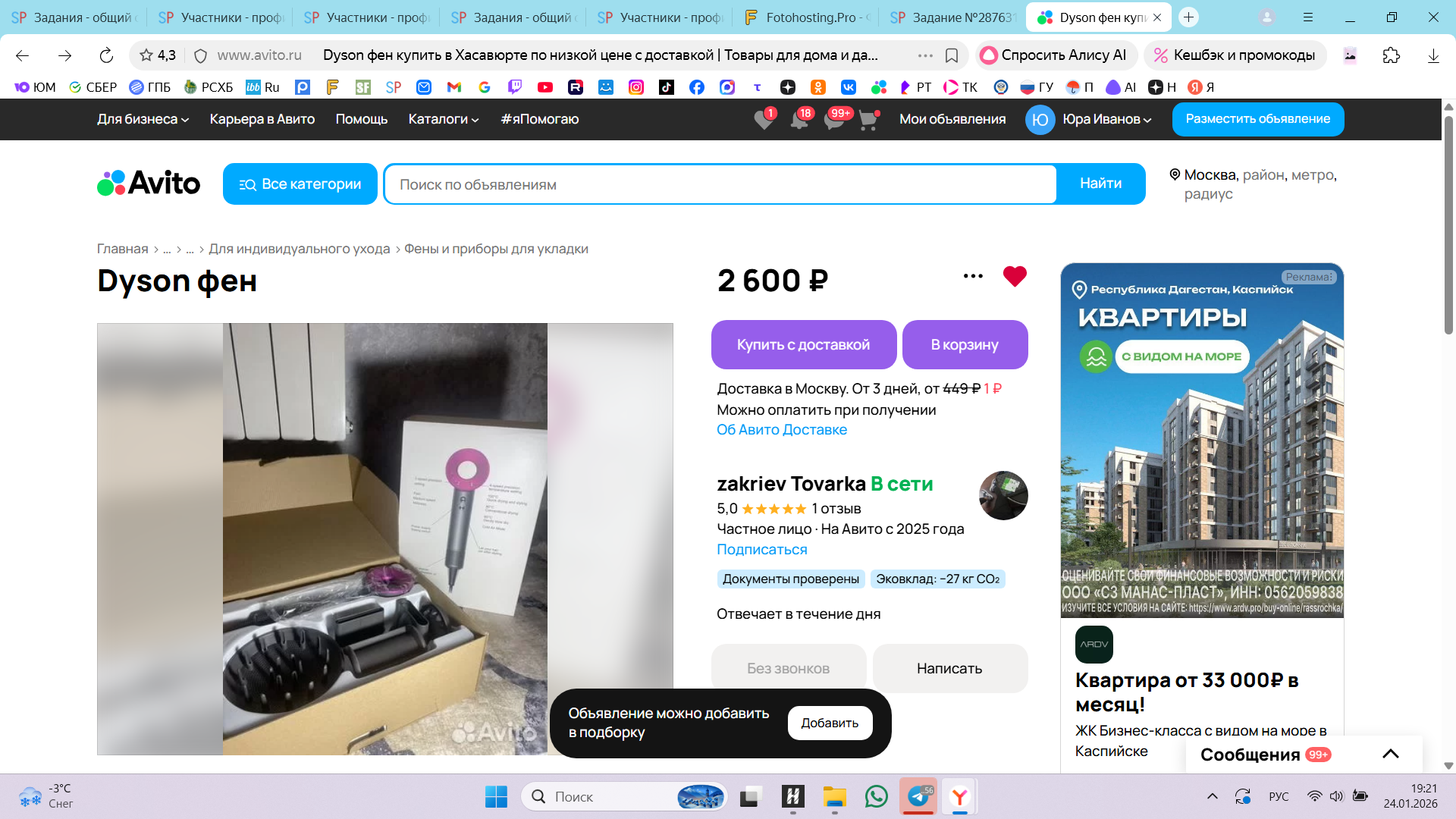Expand the Сообщения chat panel

pyautogui.click(x=1390, y=754)
